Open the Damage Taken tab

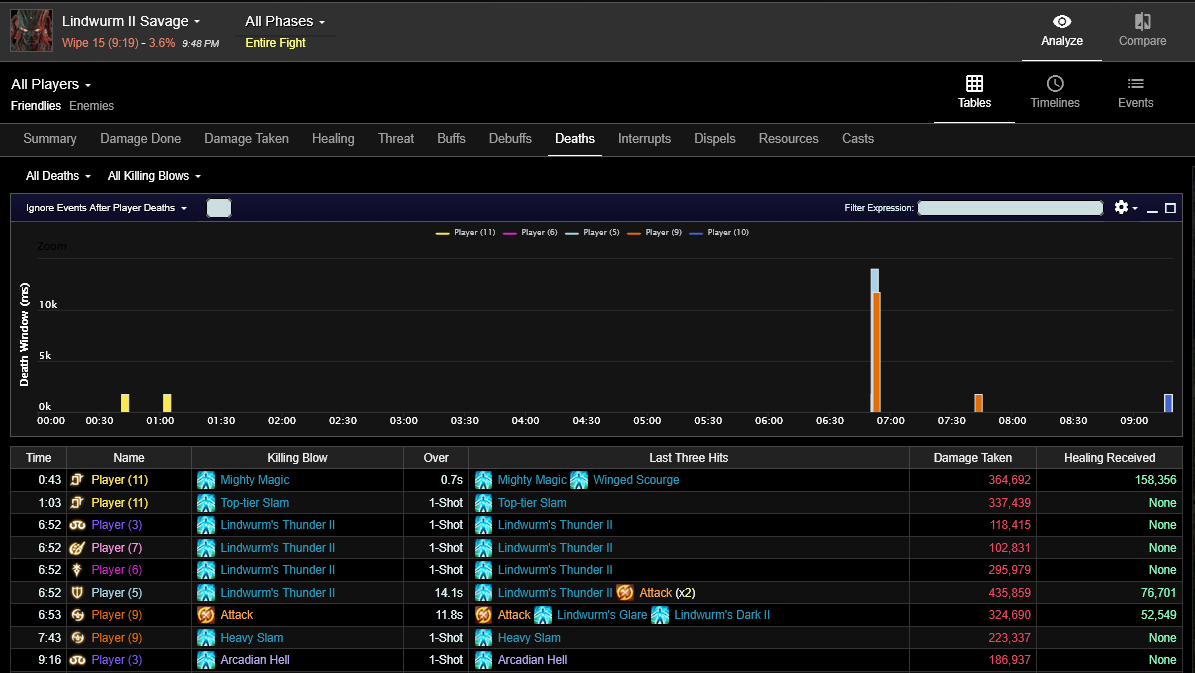click(x=246, y=139)
